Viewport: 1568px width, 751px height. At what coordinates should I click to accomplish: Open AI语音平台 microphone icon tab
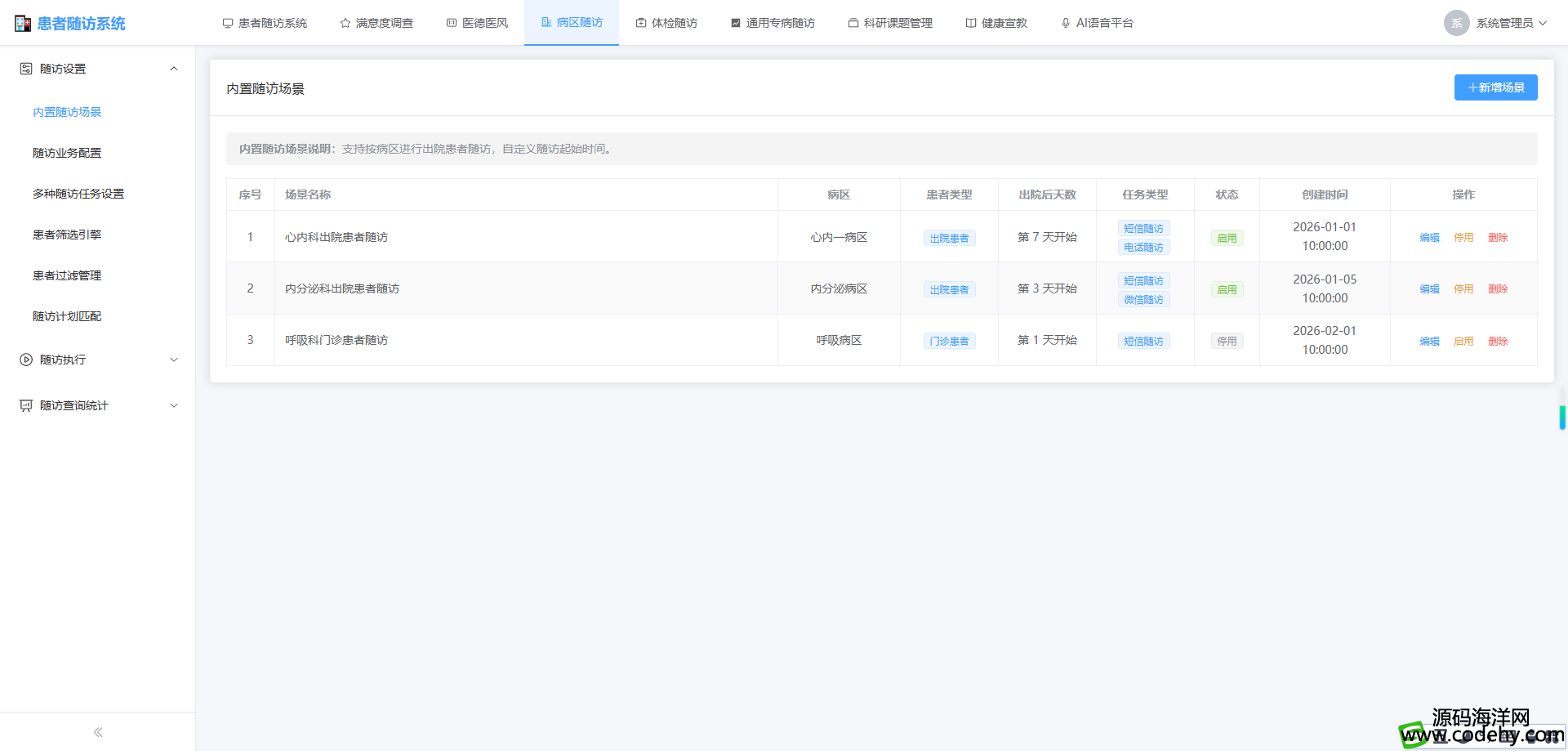[1065, 23]
